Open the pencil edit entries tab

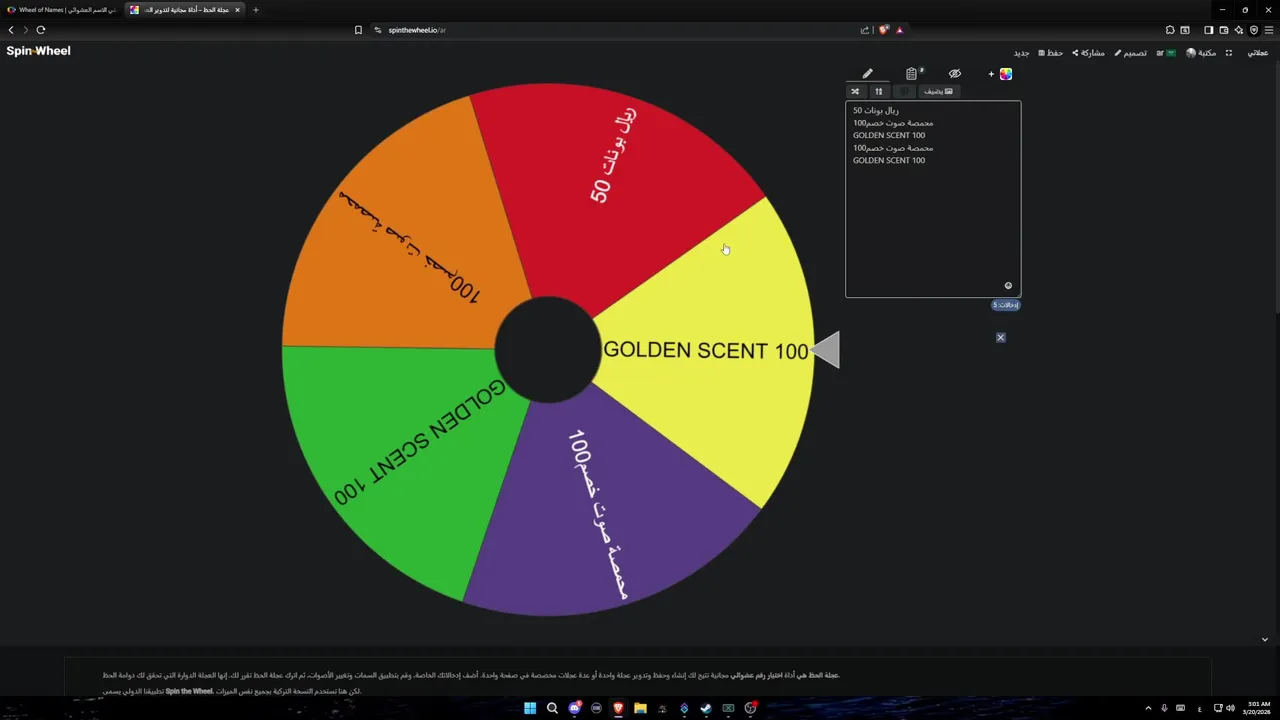[868, 74]
